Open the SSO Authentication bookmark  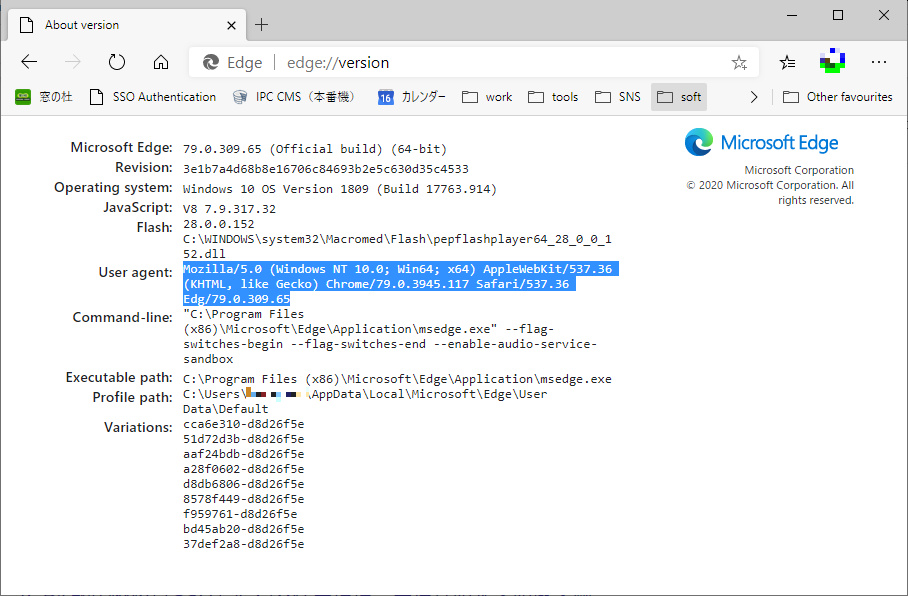(152, 96)
